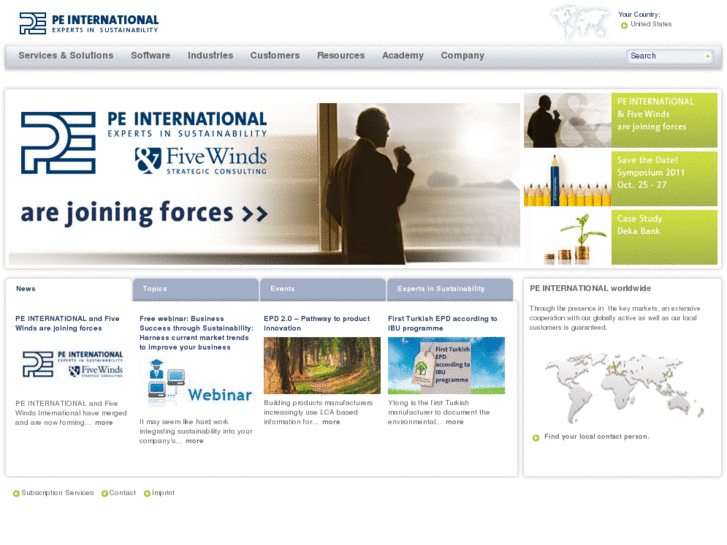Screen dimensions: 727x545
Task: Switch to the Events tab
Action: coord(323,289)
